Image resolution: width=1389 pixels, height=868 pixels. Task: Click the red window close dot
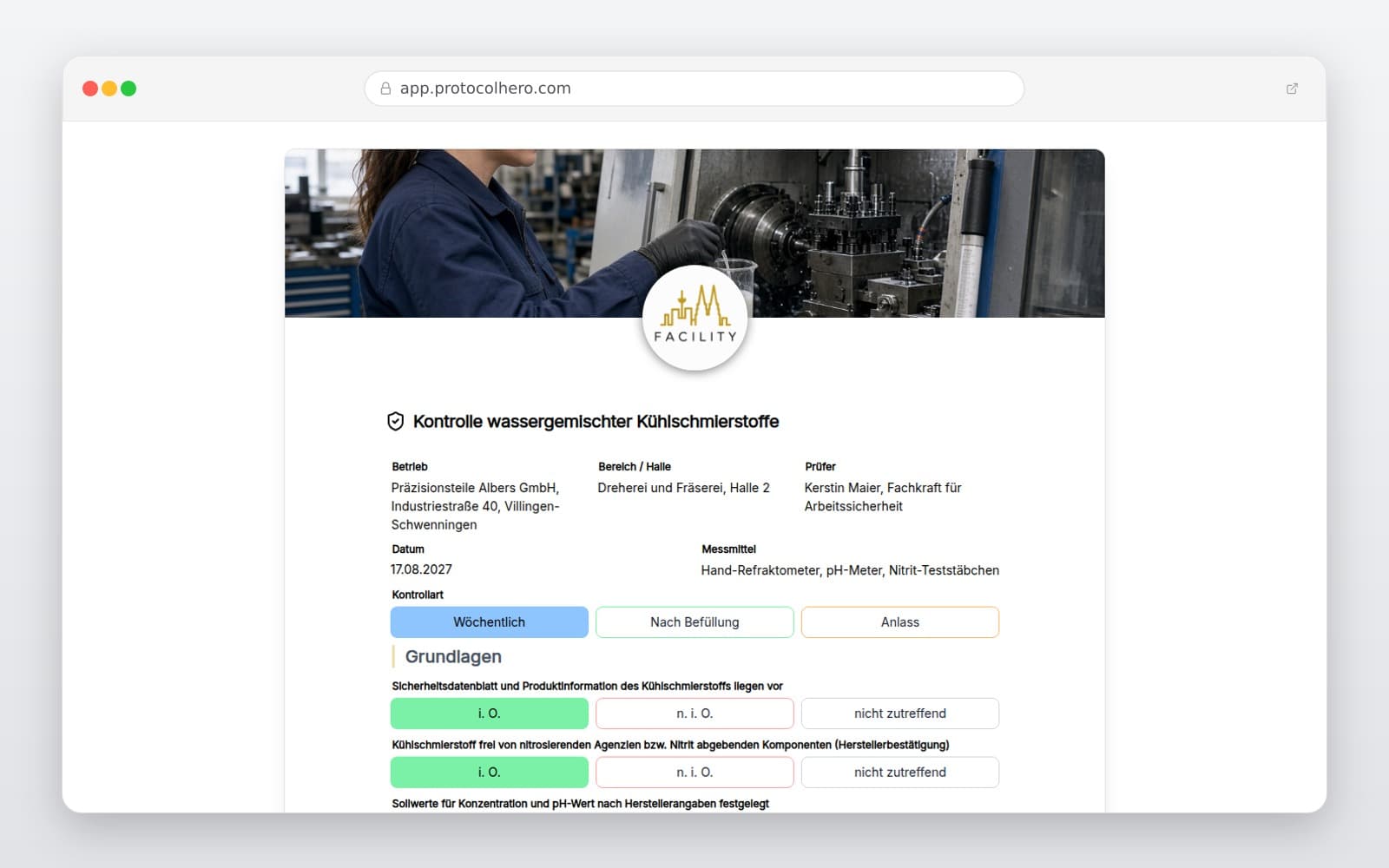[x=90, y=89]
